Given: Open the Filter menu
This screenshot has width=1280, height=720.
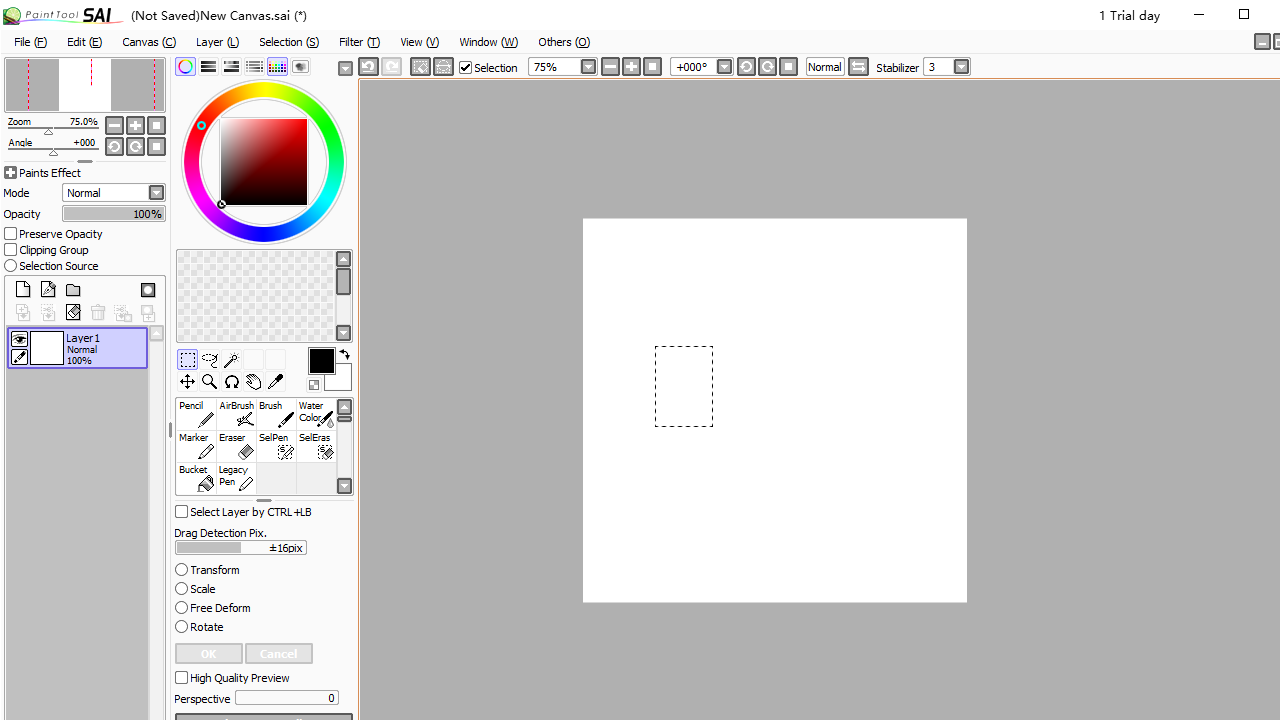Looking at the screenshot, I should tap(359, 42).
